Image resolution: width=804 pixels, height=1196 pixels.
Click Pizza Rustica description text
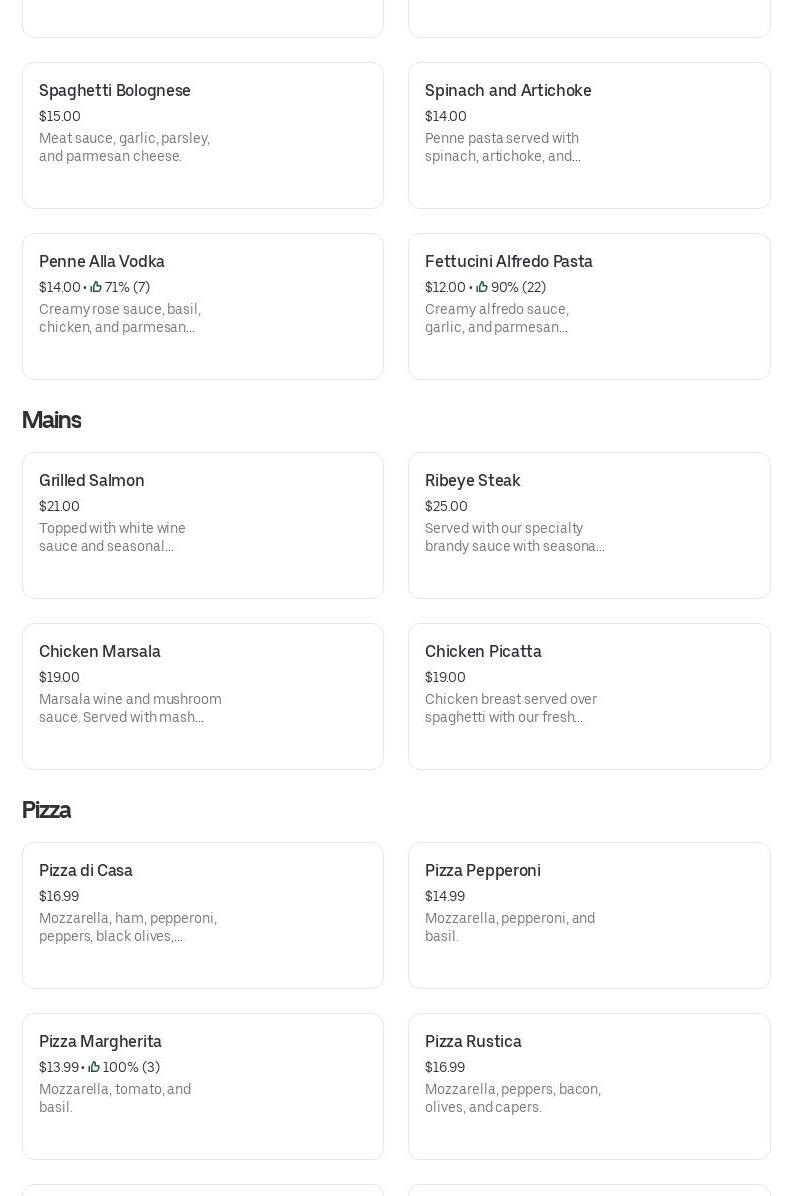click(x=513, y=1098)
